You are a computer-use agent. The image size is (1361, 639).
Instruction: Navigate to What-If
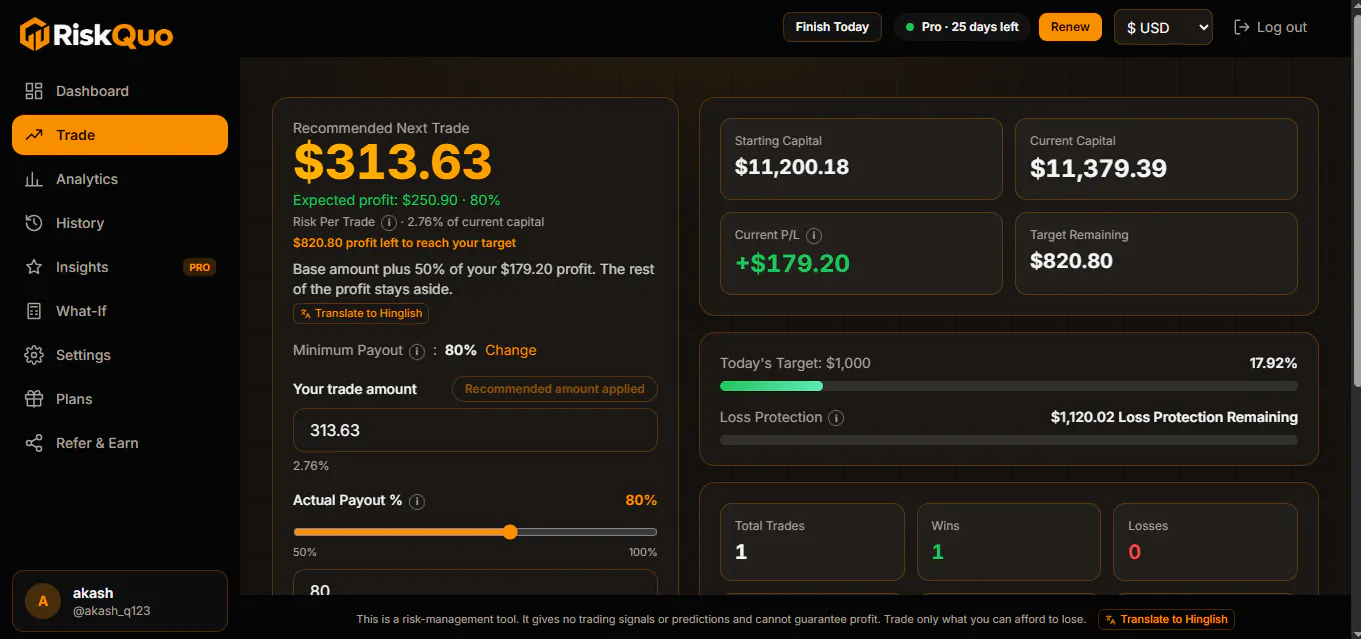(120, 311)
